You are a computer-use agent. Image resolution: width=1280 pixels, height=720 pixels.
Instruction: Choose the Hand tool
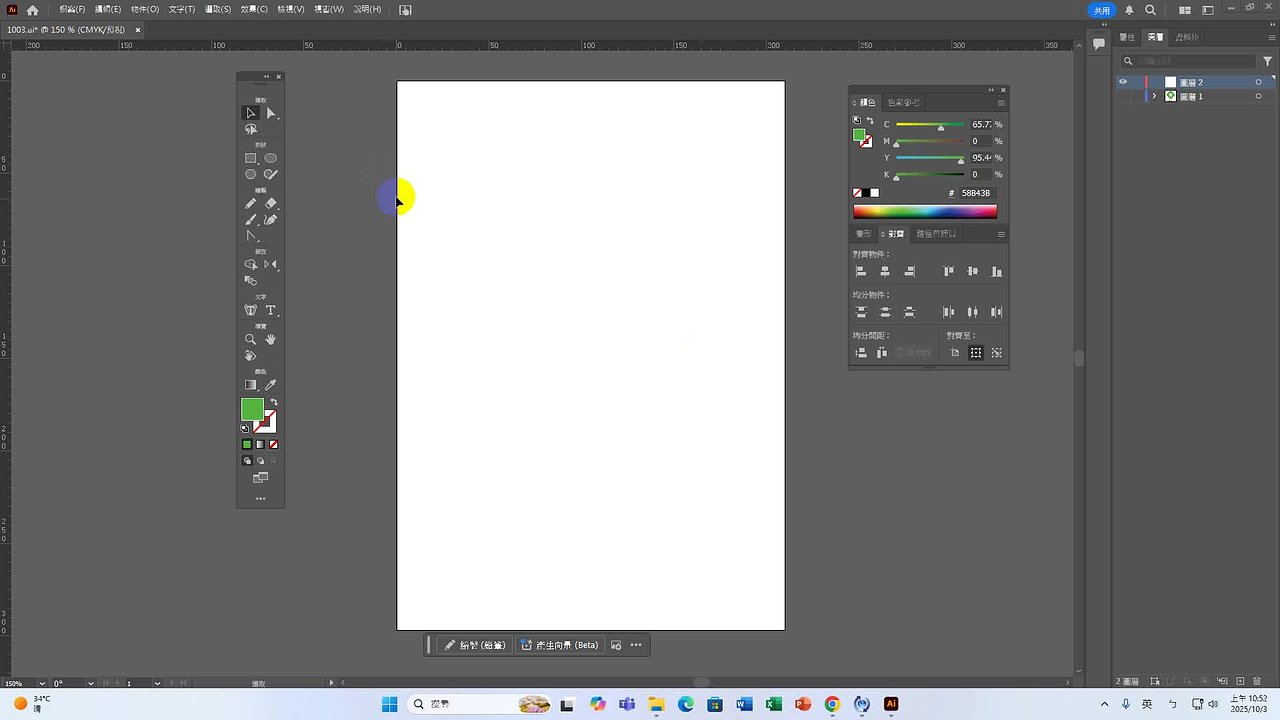click(x=270, y=340)
